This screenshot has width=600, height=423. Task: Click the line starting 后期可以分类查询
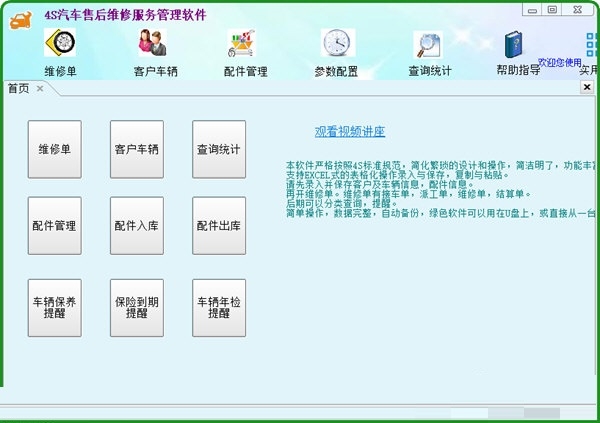[342, 203]
